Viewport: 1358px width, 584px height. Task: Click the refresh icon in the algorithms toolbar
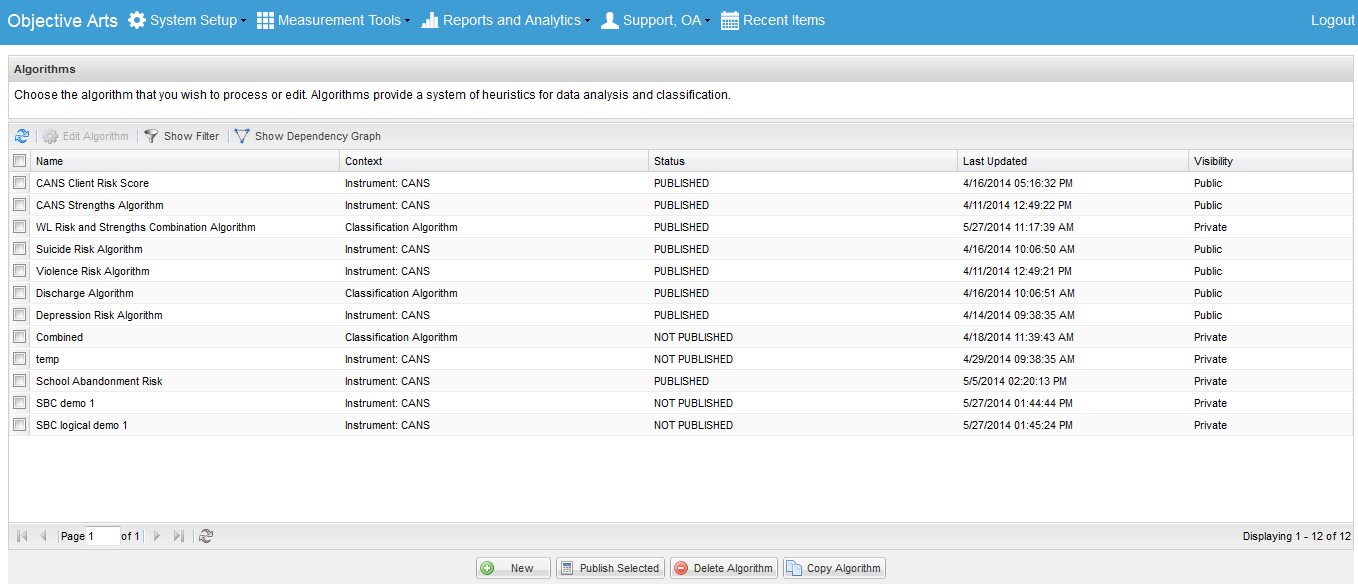[22, 136]
